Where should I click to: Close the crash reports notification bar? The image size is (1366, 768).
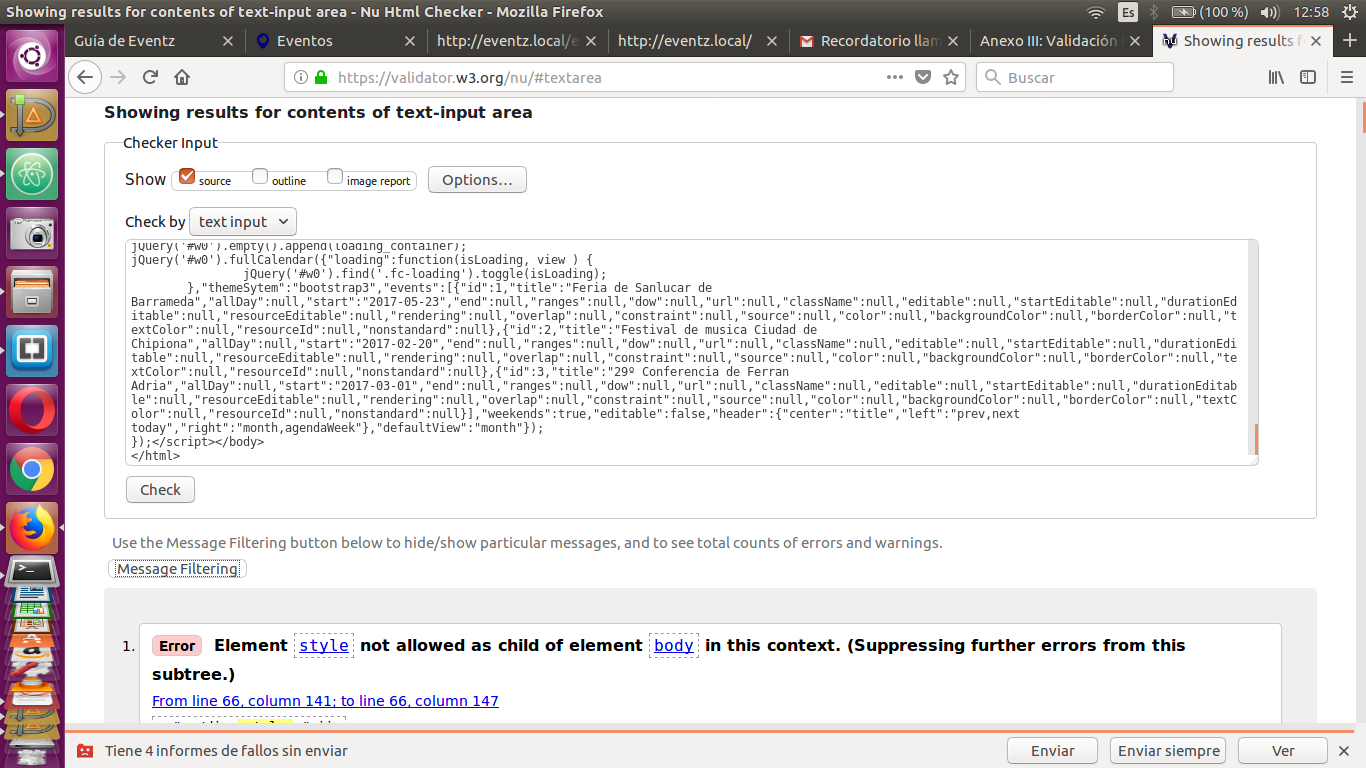pyautogui.click(x=1346, y=750)
